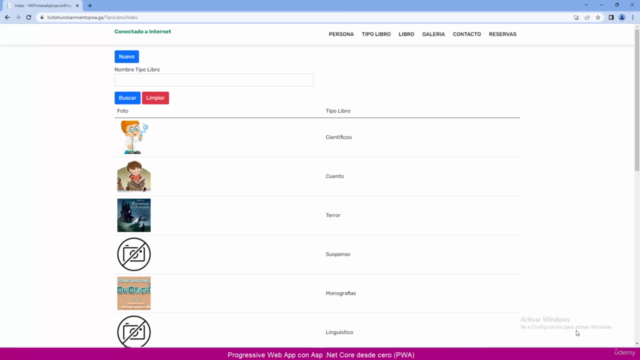
Task: Expand the tab search chevron
Action: point(586,5)
